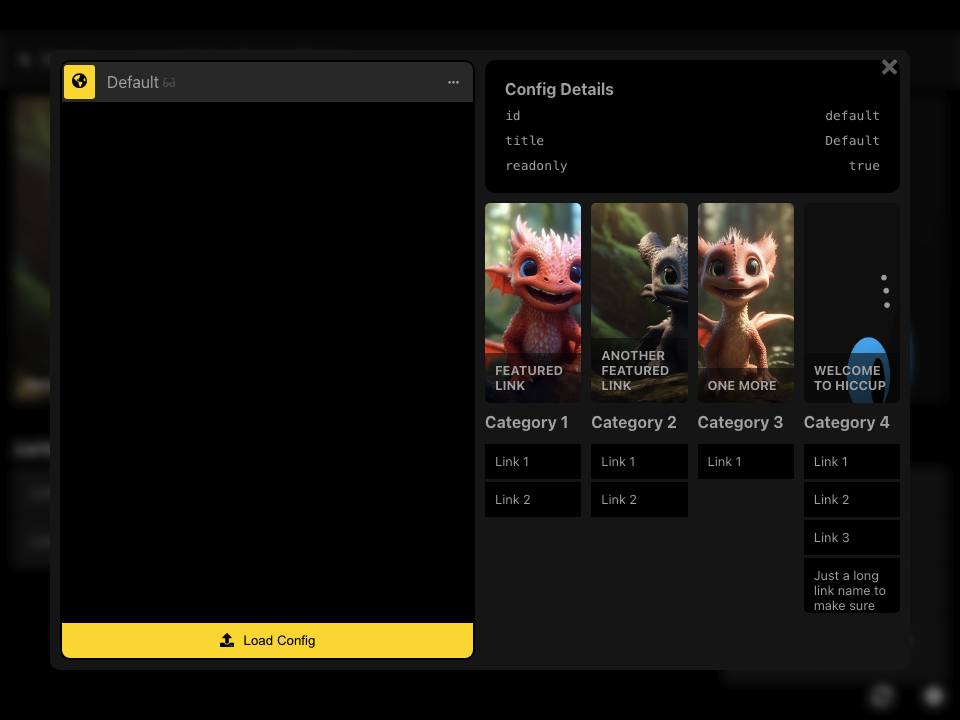Click the Load Config button
Image resolution: width=960 pixels, height=720 pixels.
point(268,640)
